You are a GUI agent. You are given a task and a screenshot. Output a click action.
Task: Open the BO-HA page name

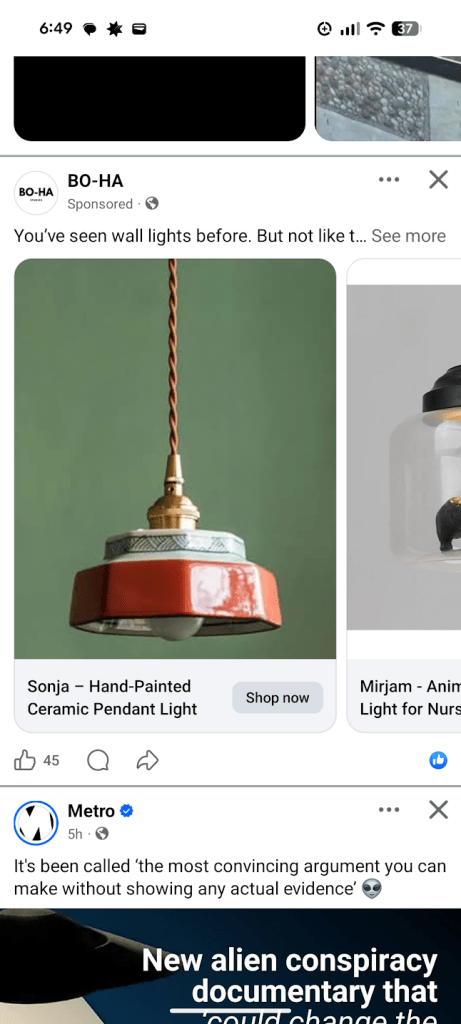point(95,181)
